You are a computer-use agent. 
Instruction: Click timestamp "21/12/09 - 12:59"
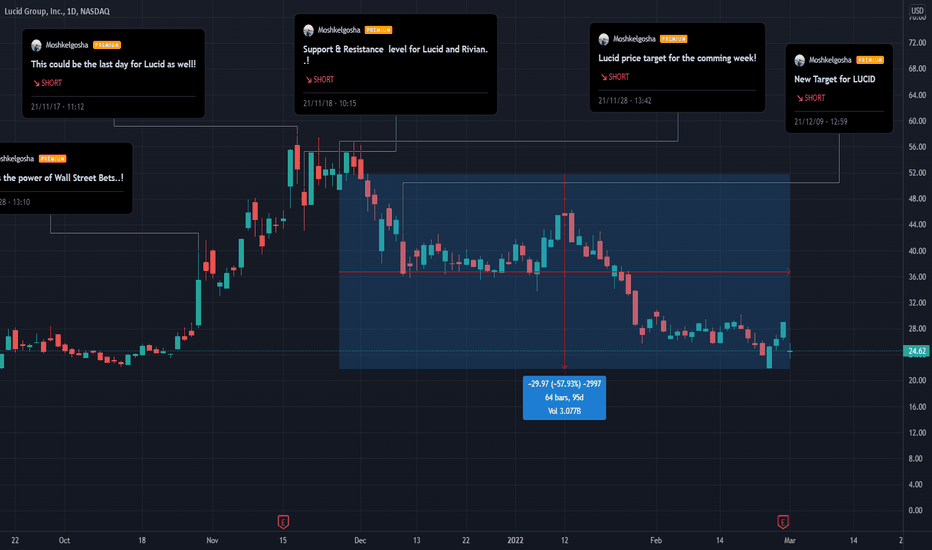pyautogui.click(x=821, y=122)
